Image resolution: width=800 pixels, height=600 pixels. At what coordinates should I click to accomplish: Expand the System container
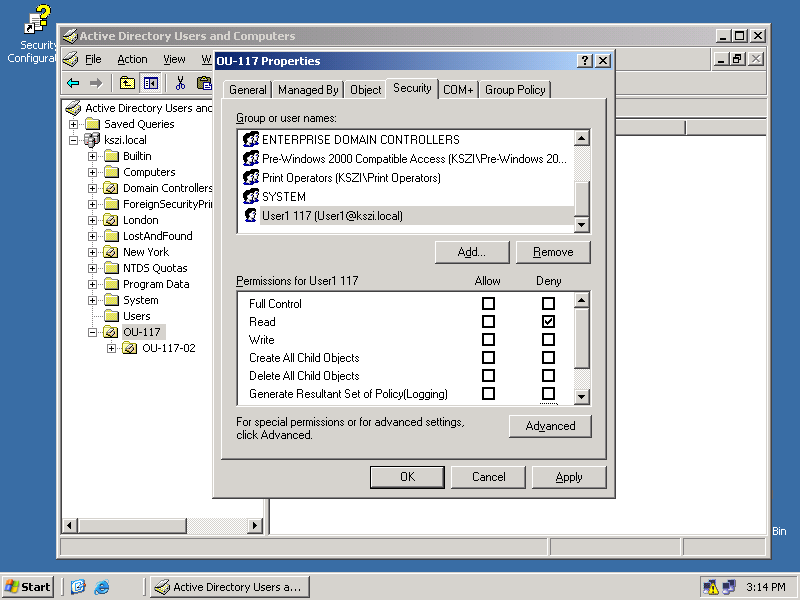tap(92, 300)
